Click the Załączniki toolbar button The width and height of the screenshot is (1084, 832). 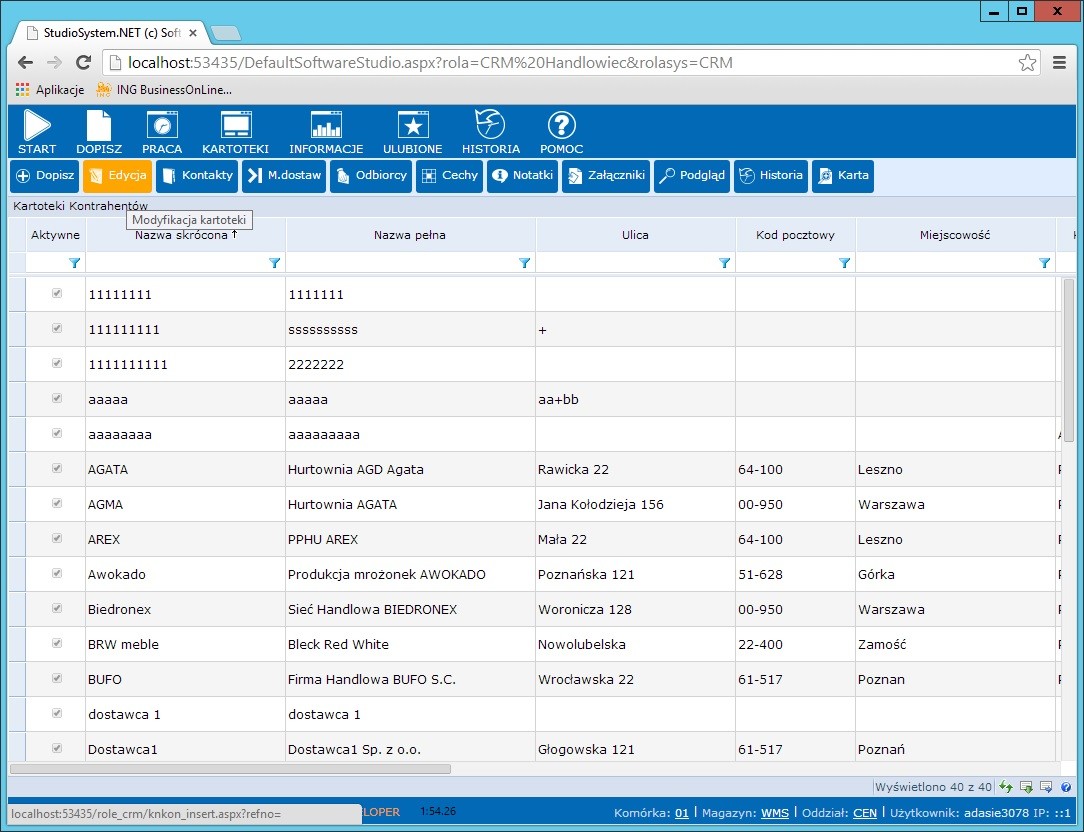(x=606, y=176)
